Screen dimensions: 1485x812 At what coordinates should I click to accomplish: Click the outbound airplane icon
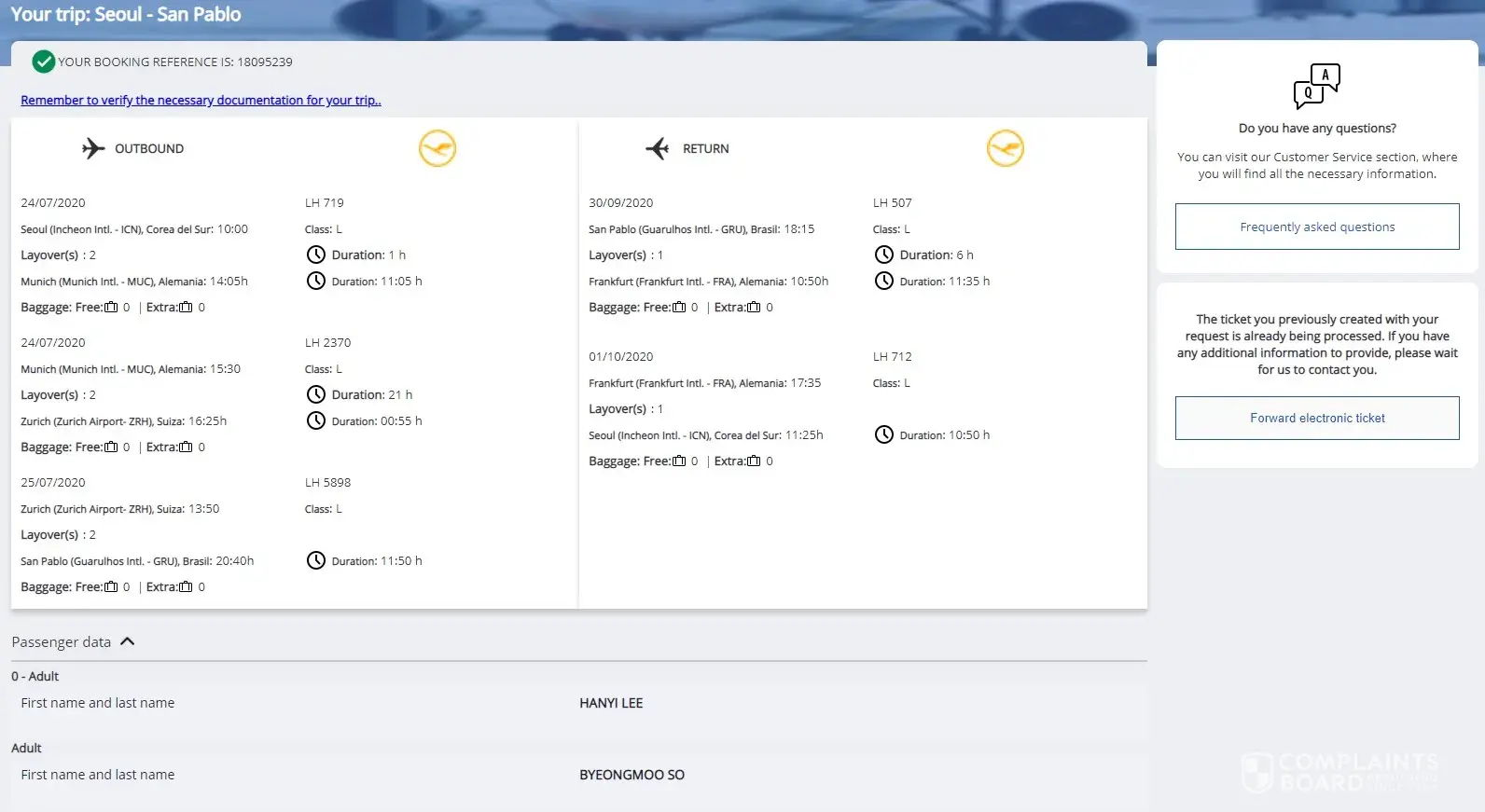pyautogui.click(x=93, y=149)
